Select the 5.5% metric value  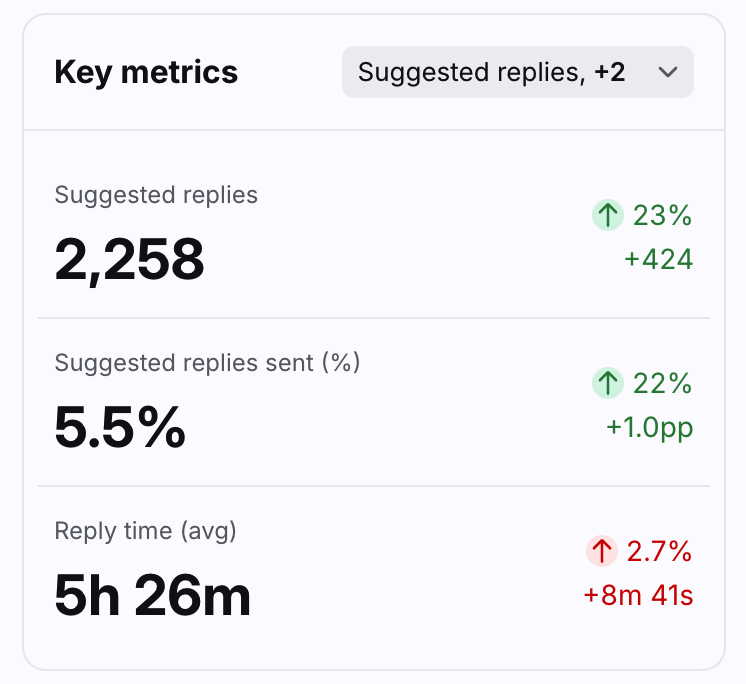pos(120,427)
